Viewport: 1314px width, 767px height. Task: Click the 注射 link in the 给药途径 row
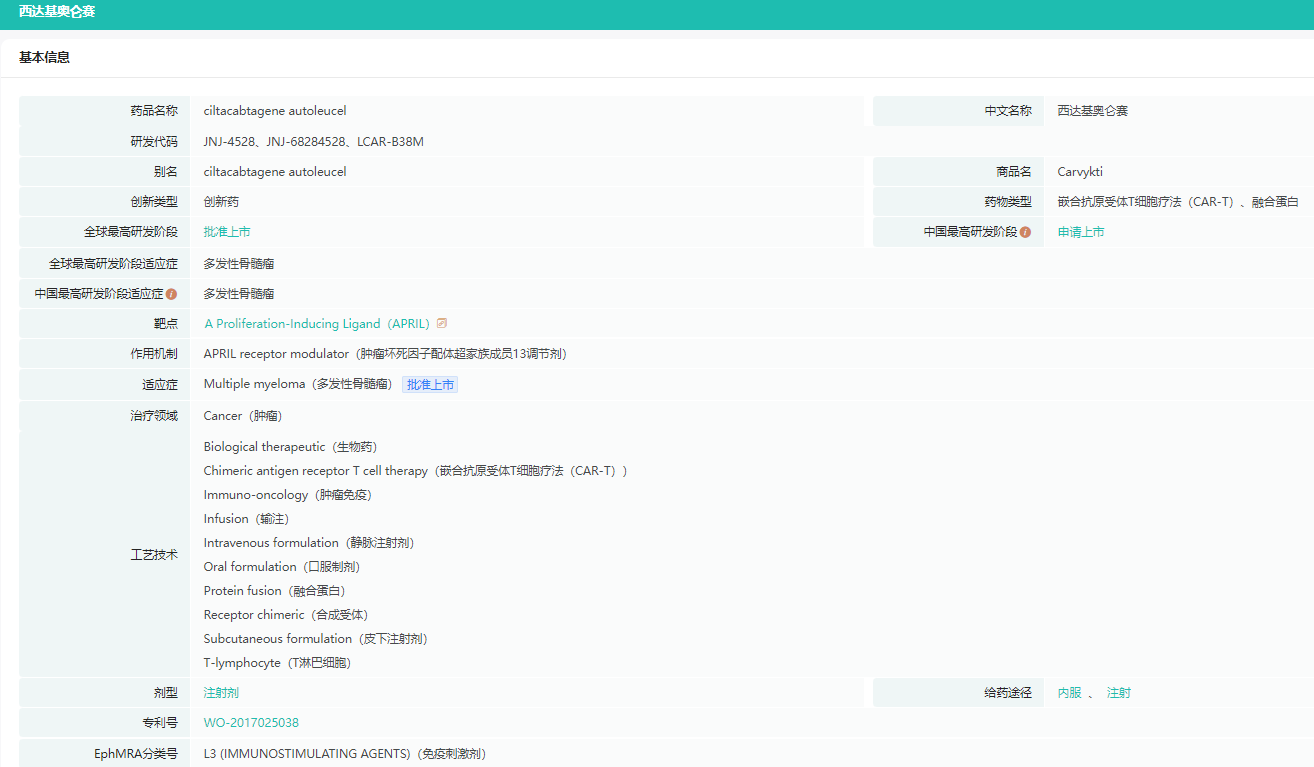coord(1119,692)
